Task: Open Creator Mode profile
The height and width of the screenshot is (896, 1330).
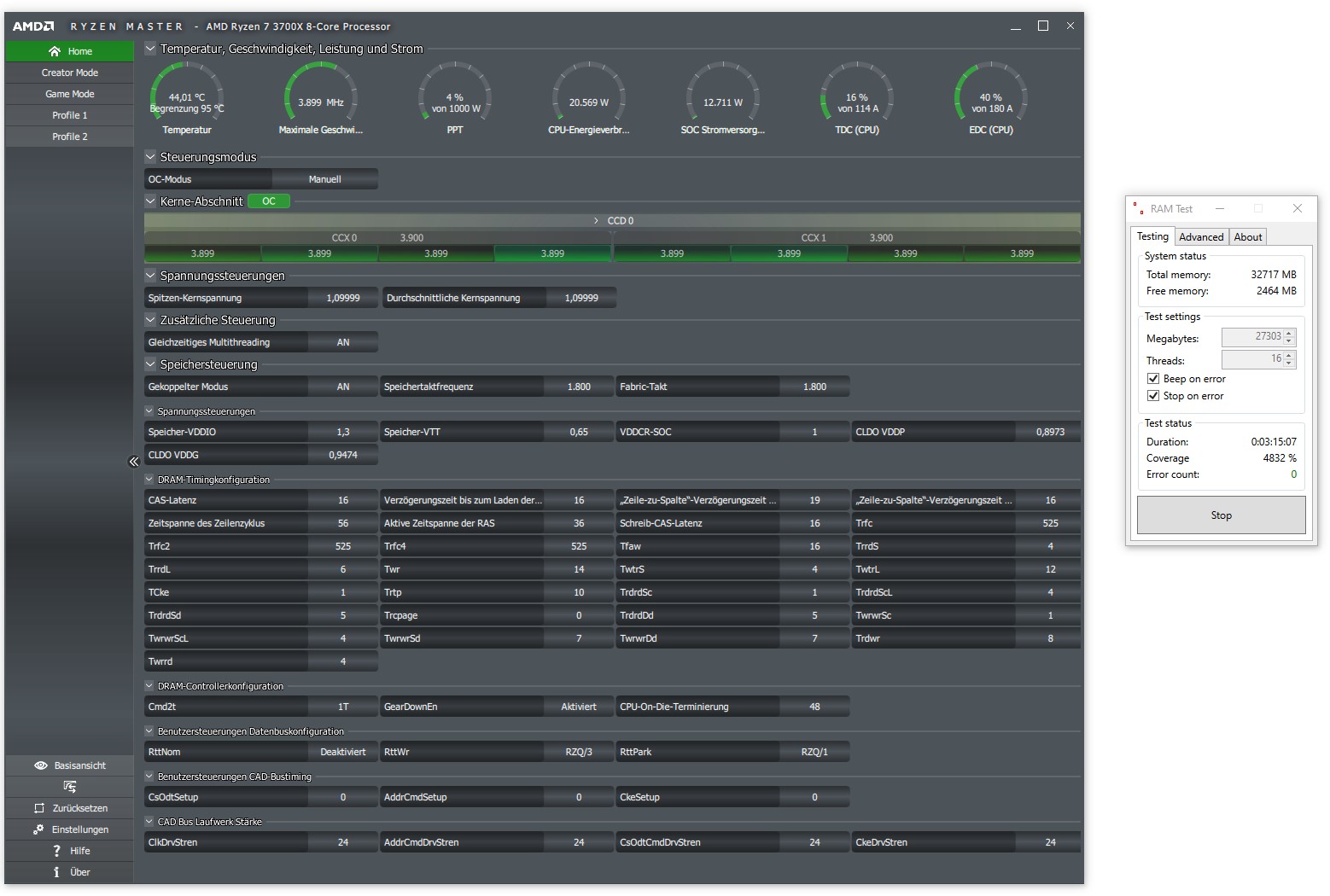Action: [x=70, y=73]
